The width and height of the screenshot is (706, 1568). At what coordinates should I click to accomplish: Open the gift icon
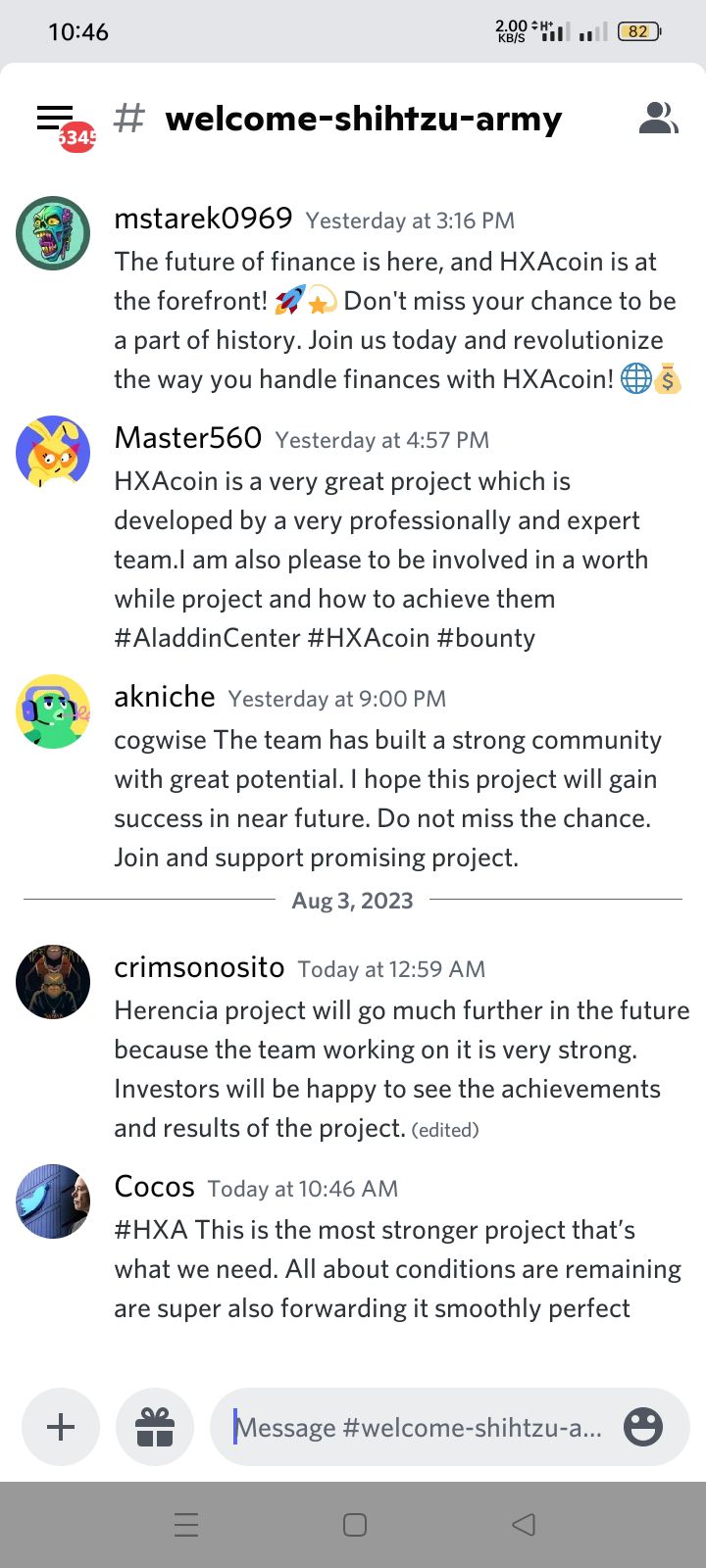(155, 1427)
